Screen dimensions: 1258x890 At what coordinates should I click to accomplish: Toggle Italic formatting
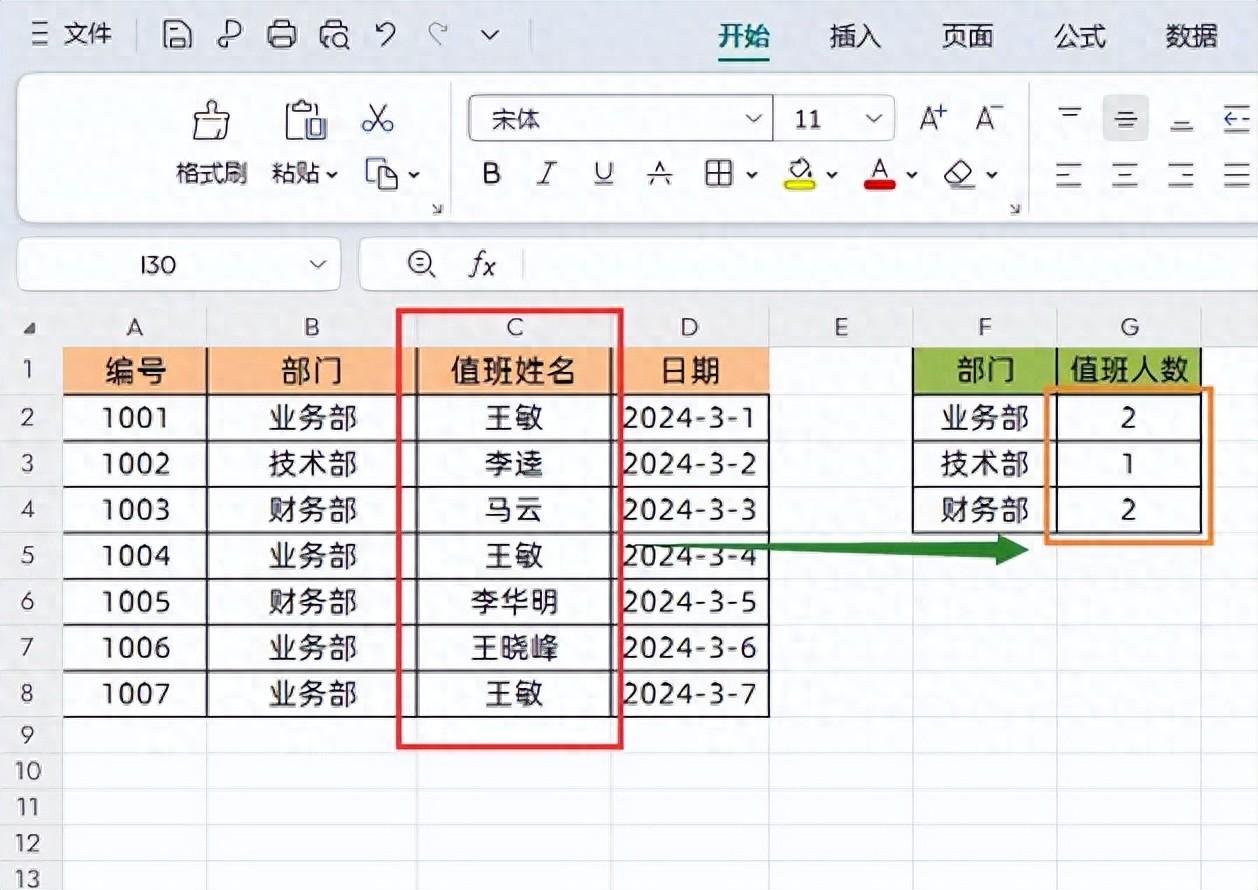click(x=546, y=174)
